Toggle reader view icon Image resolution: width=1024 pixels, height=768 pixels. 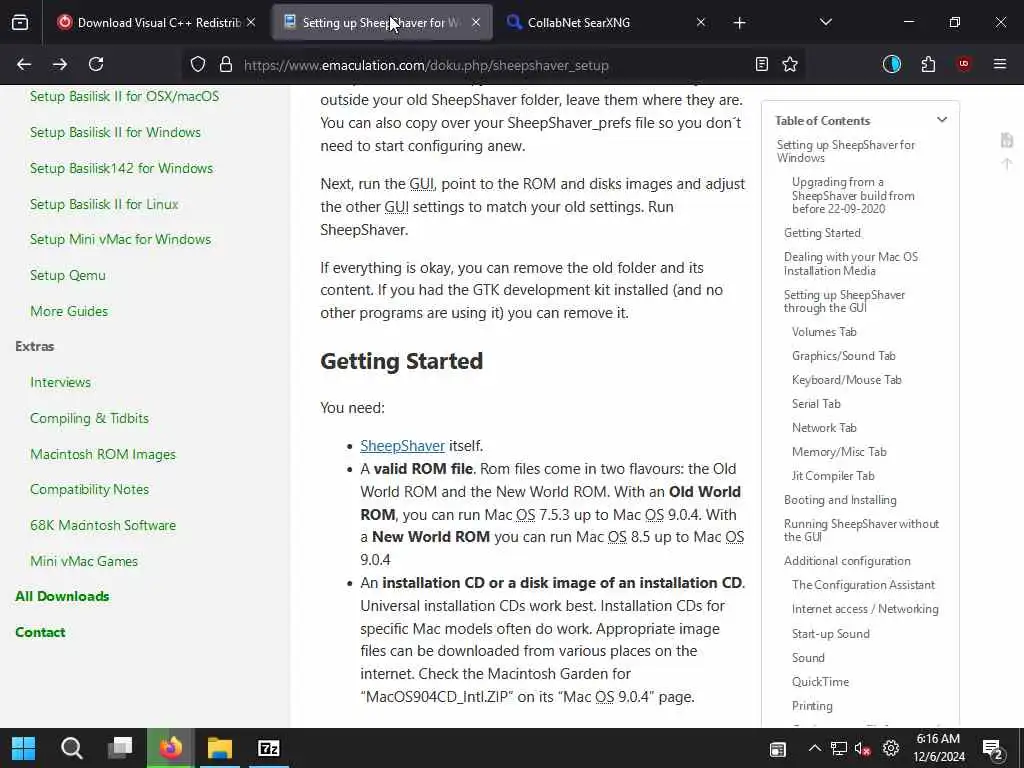tap(761, 64)
